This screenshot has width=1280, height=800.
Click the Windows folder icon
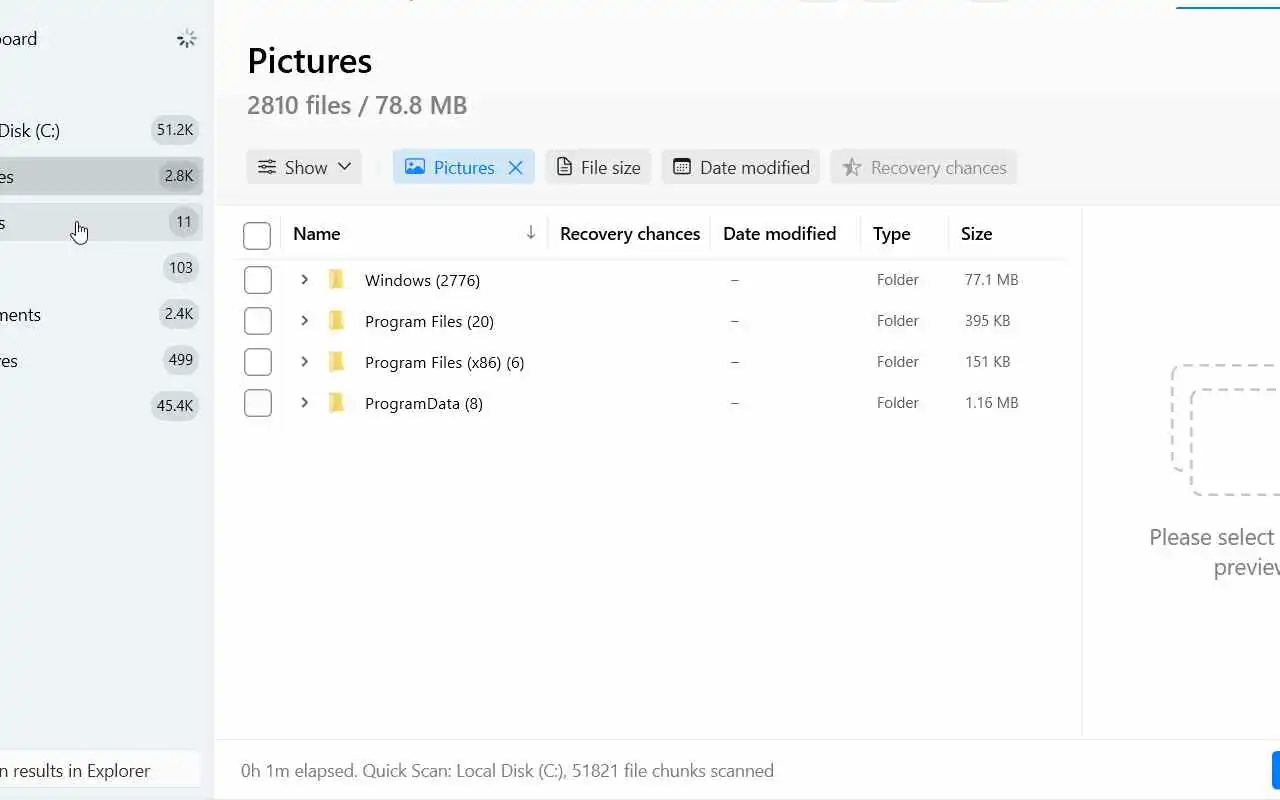337,280
